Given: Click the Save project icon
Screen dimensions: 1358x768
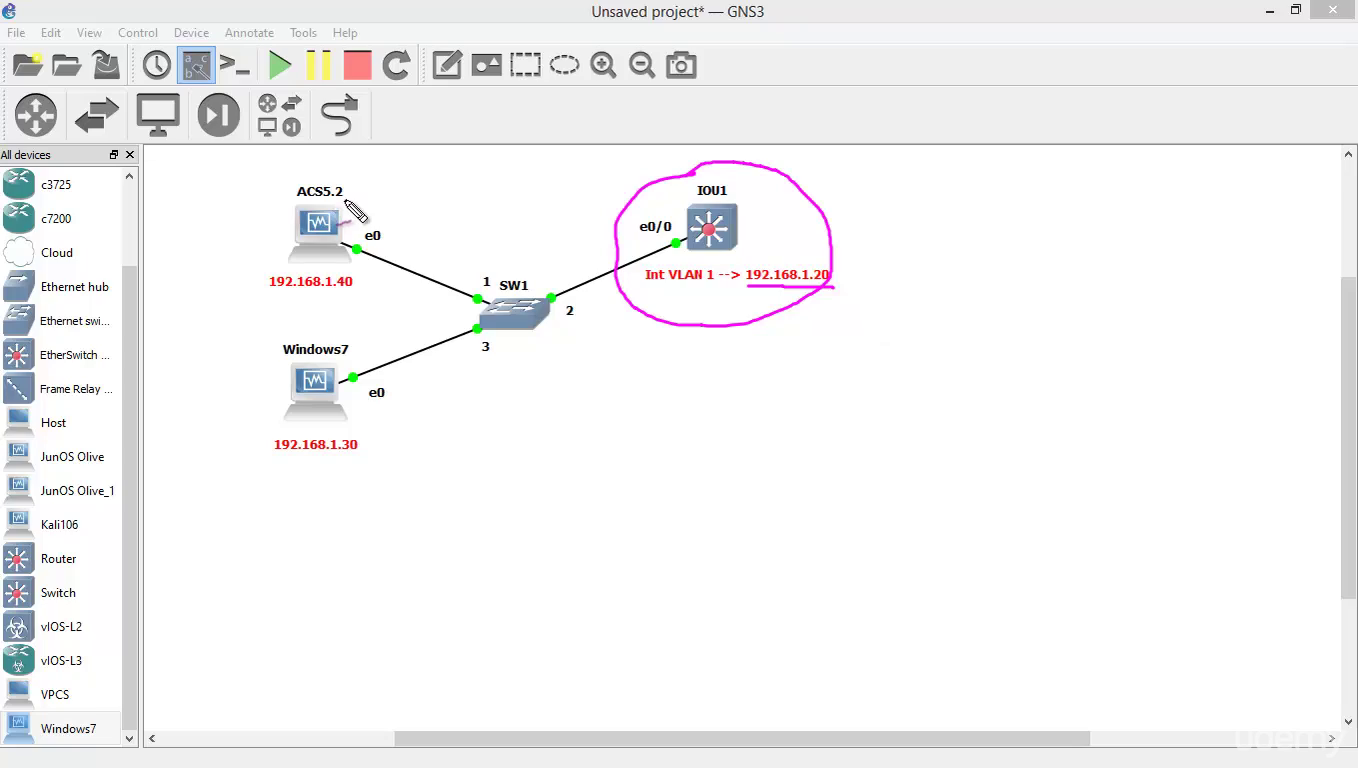Looking at the screenshot, I should tap(106, 65).
